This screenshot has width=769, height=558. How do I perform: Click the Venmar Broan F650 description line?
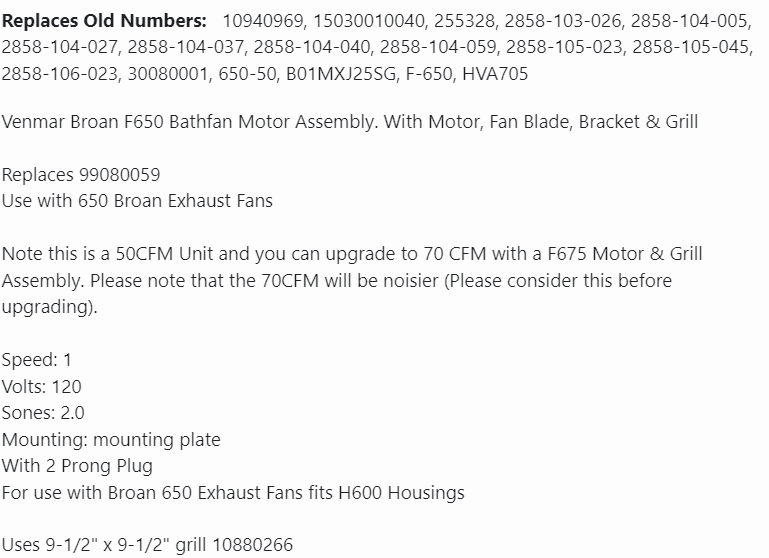(x=350, y=122)
